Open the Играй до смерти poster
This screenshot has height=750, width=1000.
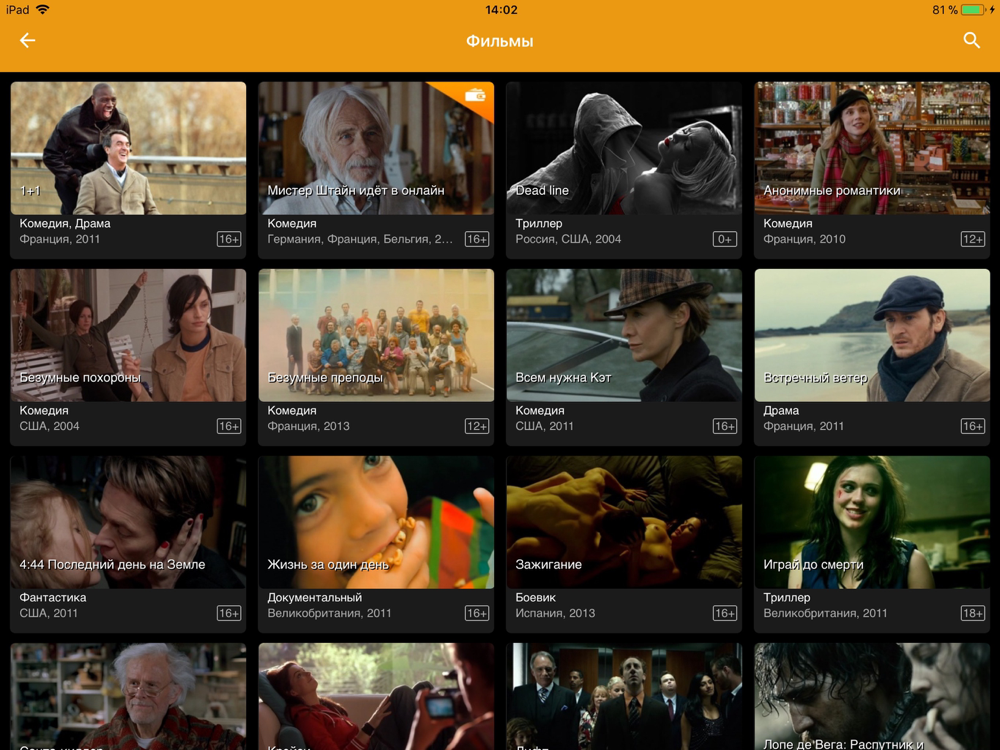pyautogui.click(x=872, y=522)
